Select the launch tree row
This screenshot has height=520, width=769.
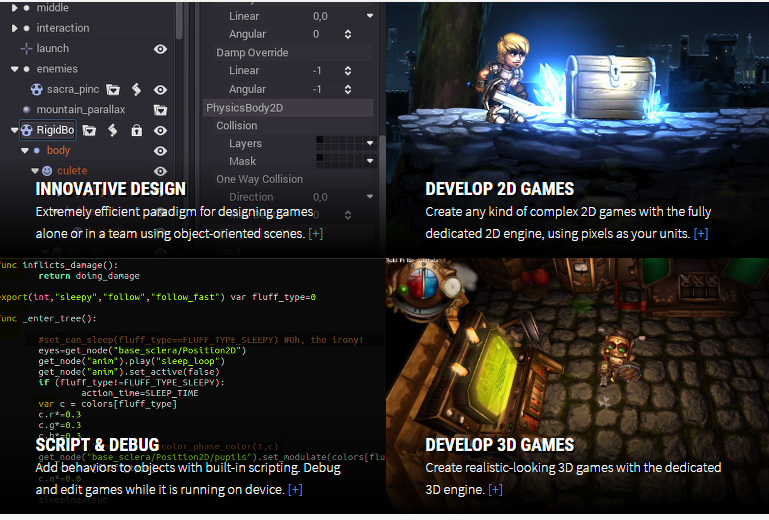pos(92,49)
